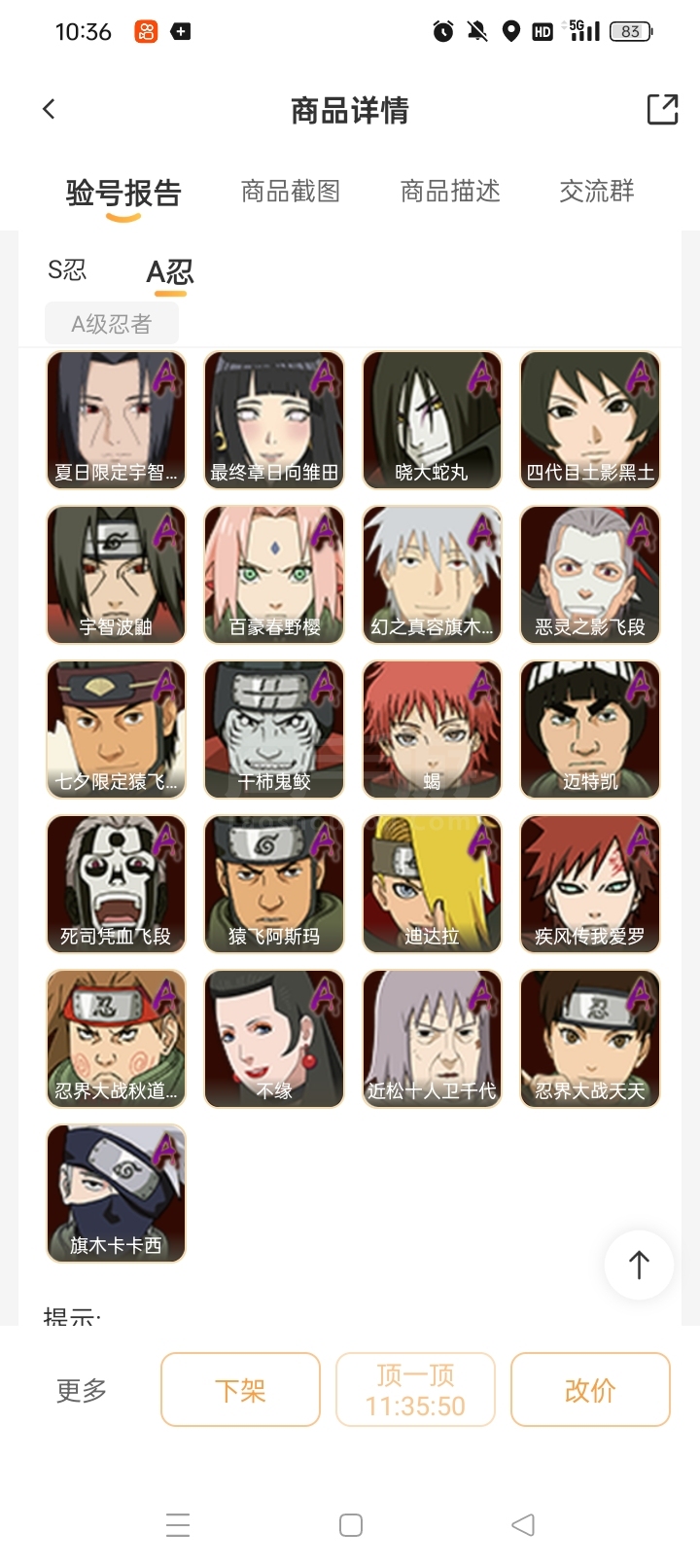Switch to the 商品描述 tab
Viewport: 700px width, 1568px height.
point(450,192)
